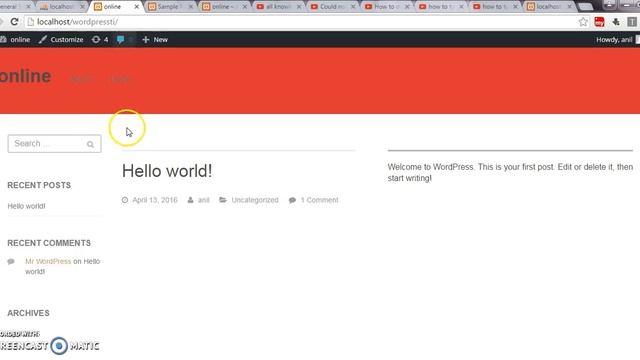The image size is (640, 360).
Task: Open the Howdy, anil account menu
Action: tap(618, 40)
